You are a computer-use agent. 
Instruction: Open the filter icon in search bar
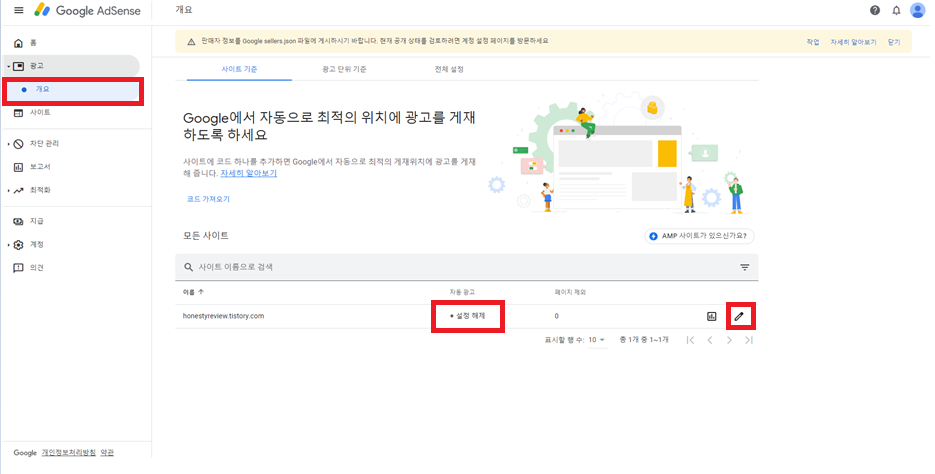(x=745, y=267)
